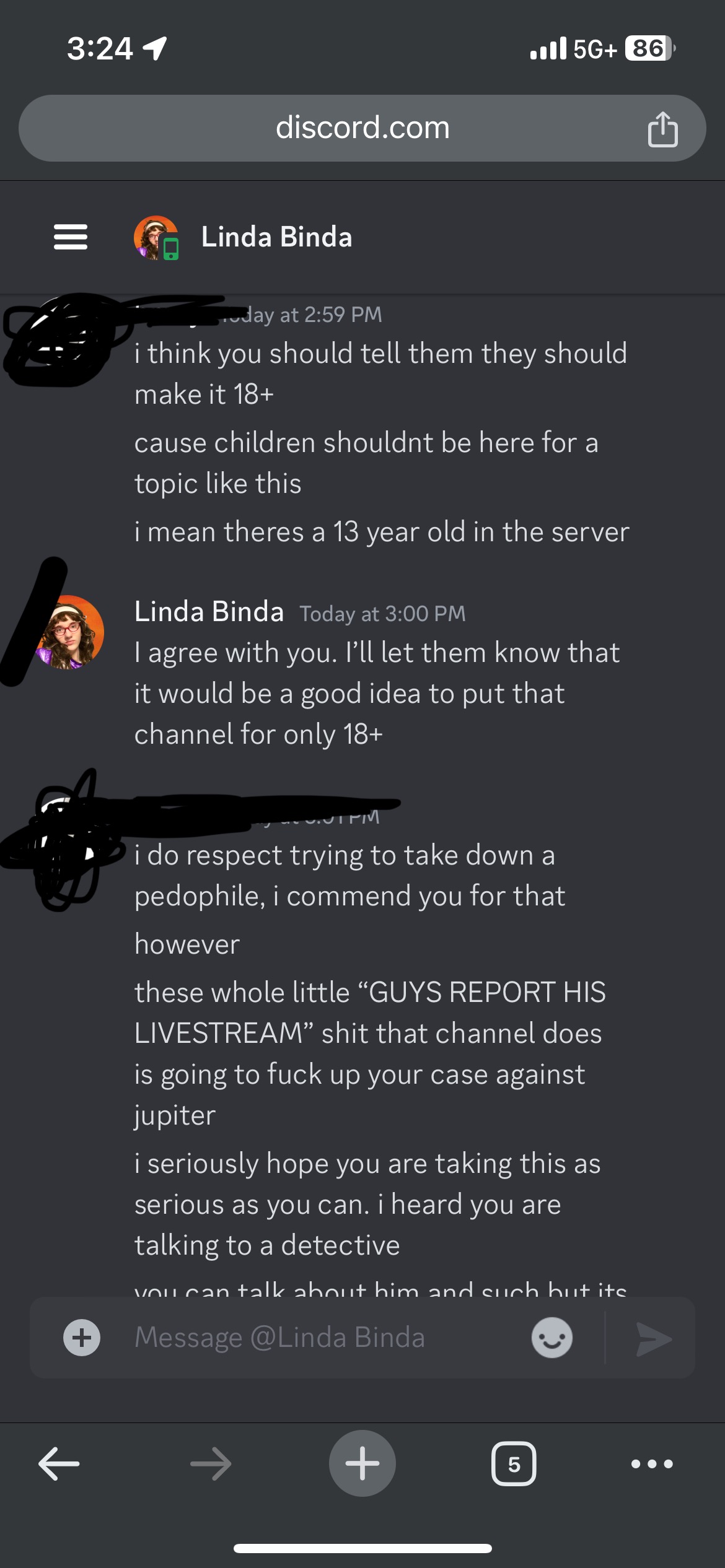Image resolution: width=725 pixels, height=1568 pixels.
Task: Open the Linda Binda conversation title
Action: pyautogui.click(x=276, y=237)
